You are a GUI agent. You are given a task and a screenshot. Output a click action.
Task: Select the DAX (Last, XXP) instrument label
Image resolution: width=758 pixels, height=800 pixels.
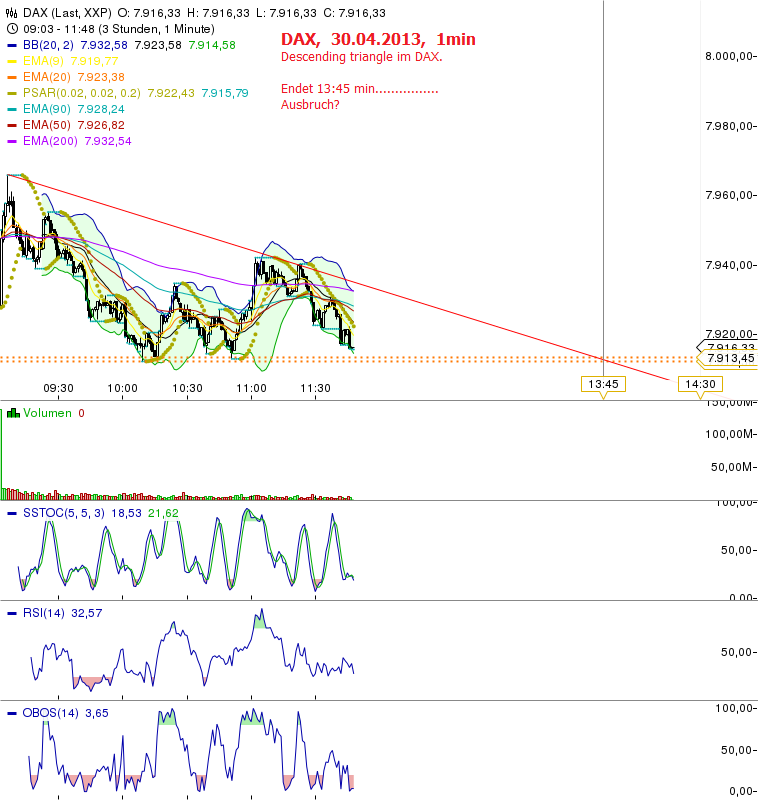point(67,13)
